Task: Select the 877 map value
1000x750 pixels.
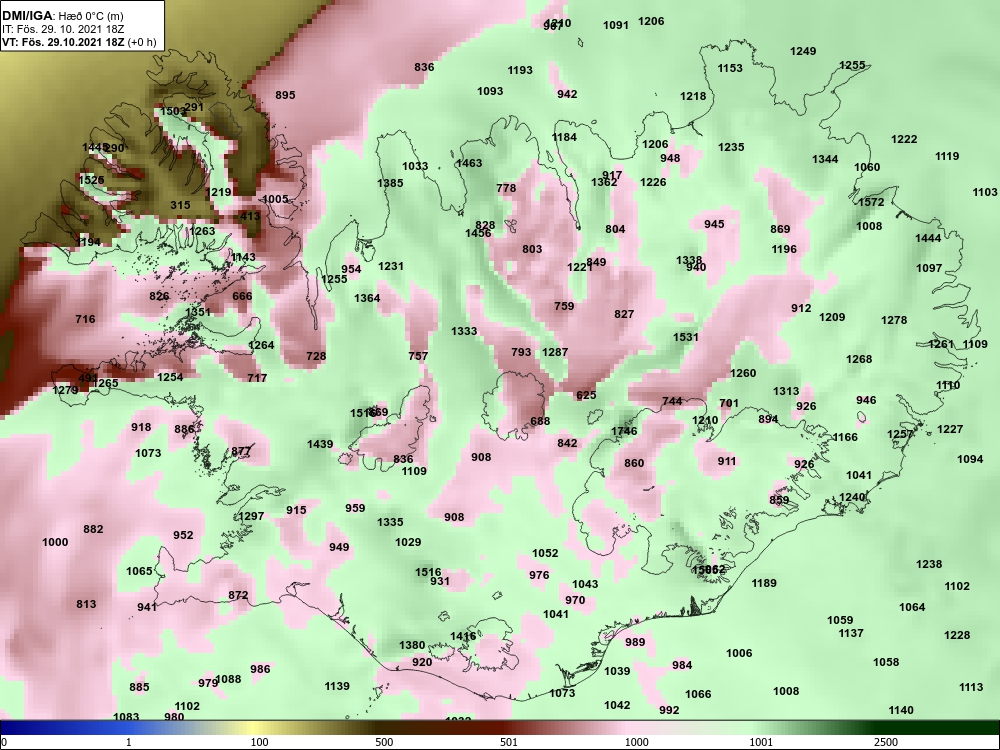Action: (x=241, y=452)
